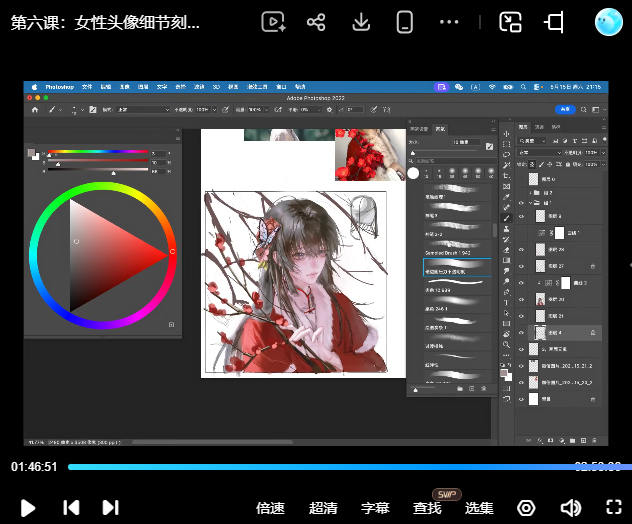Image resolution: width=632 pixels, height=524 pixels.
Task: Switch to Channels tab in Layers panel
Action: 539,127
